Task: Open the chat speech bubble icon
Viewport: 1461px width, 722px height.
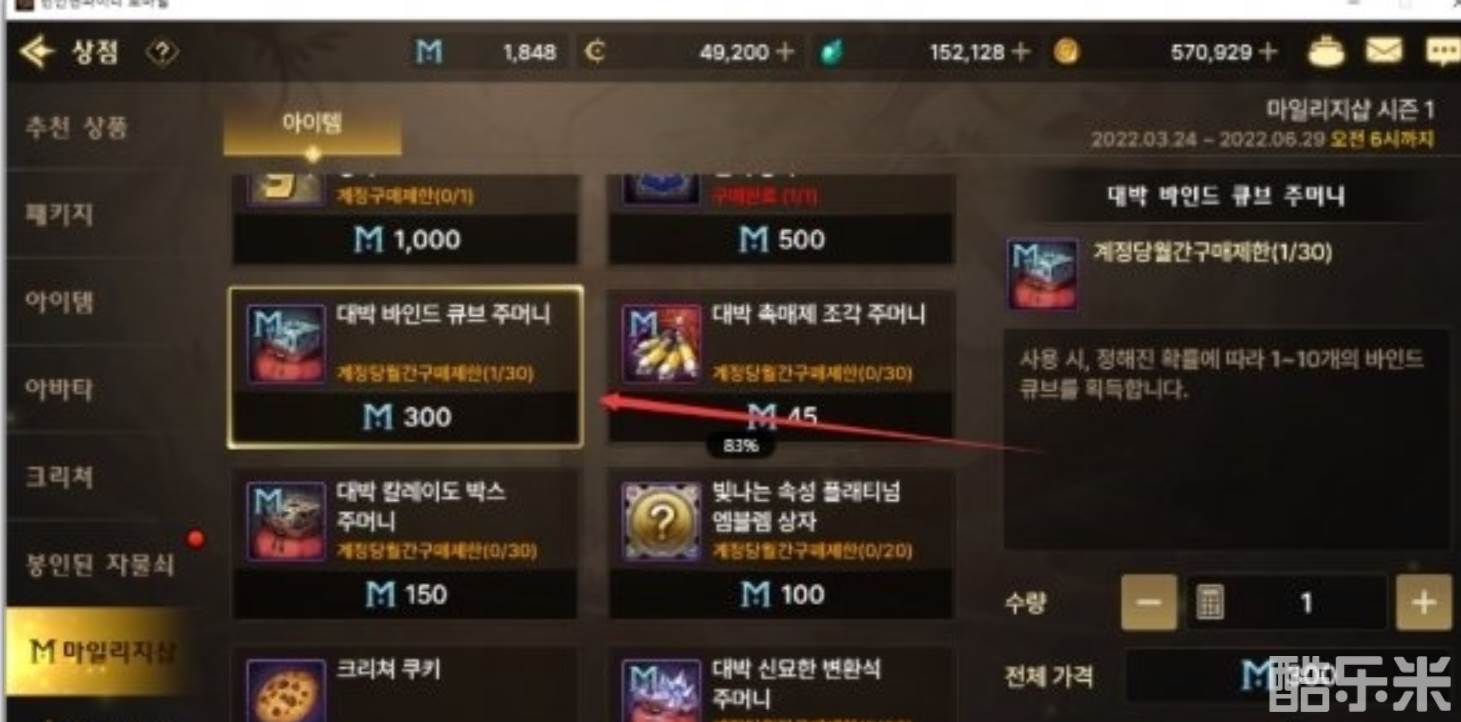Action: click(1441, 51)
